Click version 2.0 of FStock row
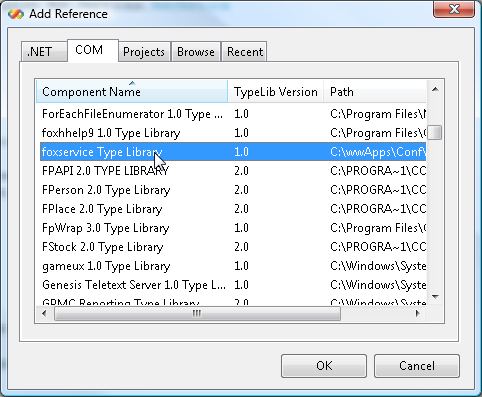The image size is (482, 397). tap(241, 247)
